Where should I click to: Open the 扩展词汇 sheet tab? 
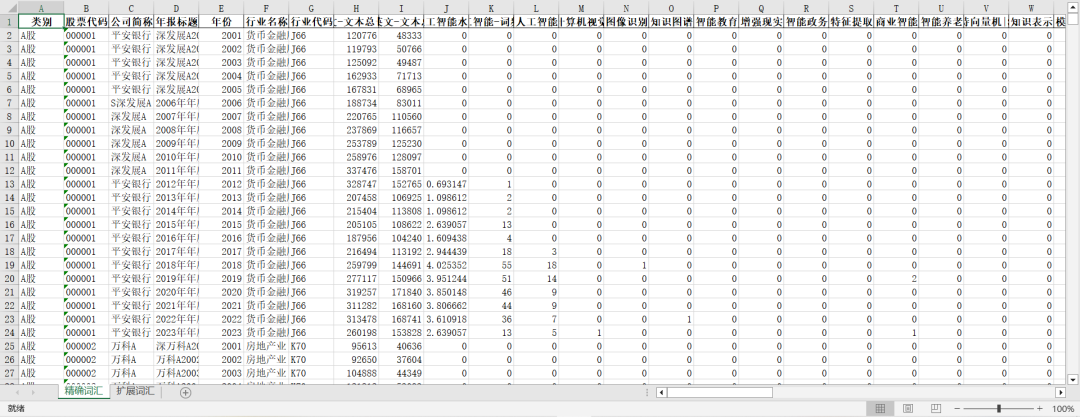pos(135,391)
